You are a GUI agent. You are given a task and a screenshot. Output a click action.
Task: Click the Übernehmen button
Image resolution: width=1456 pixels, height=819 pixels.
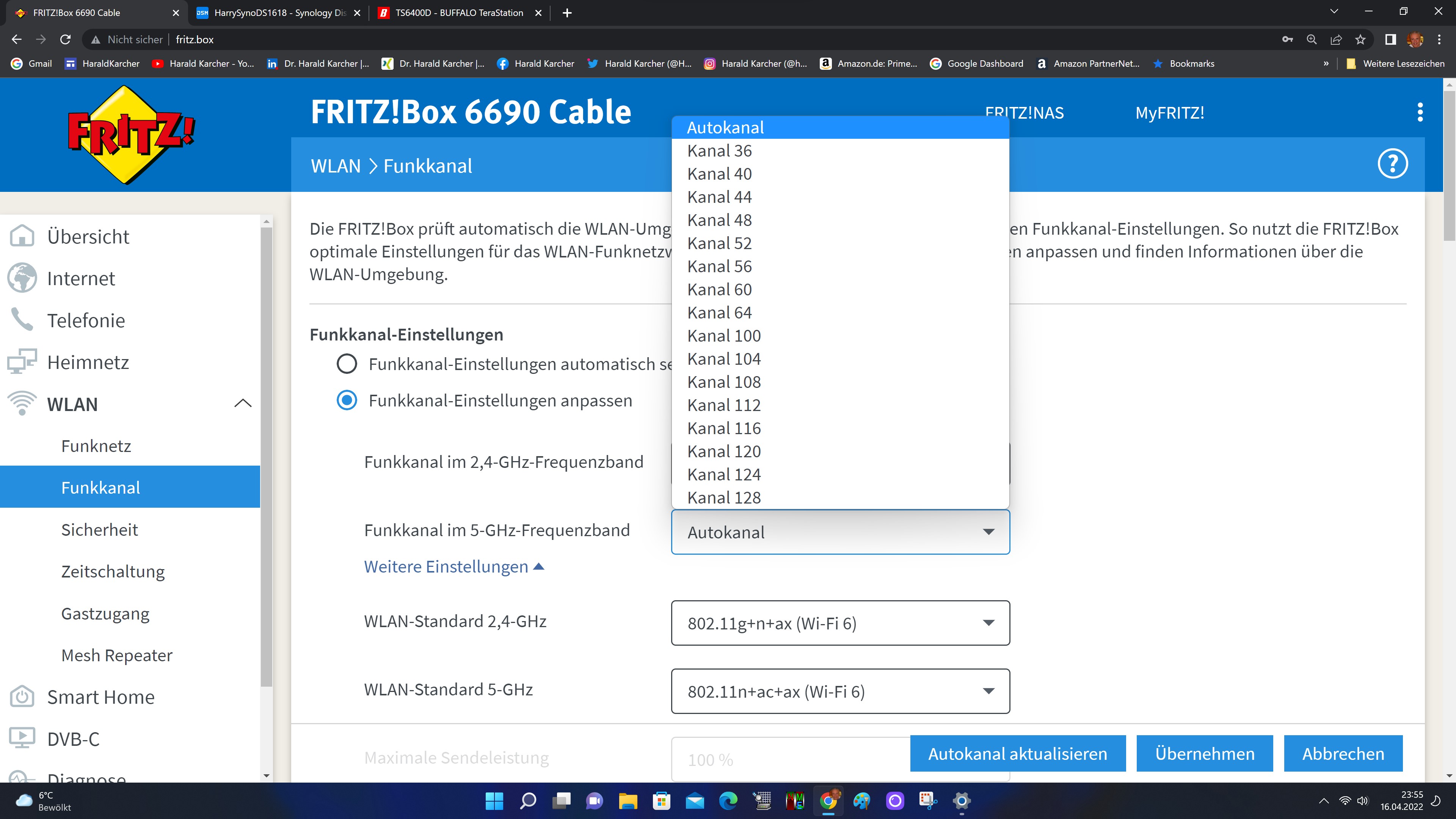tap(1205, 753)
